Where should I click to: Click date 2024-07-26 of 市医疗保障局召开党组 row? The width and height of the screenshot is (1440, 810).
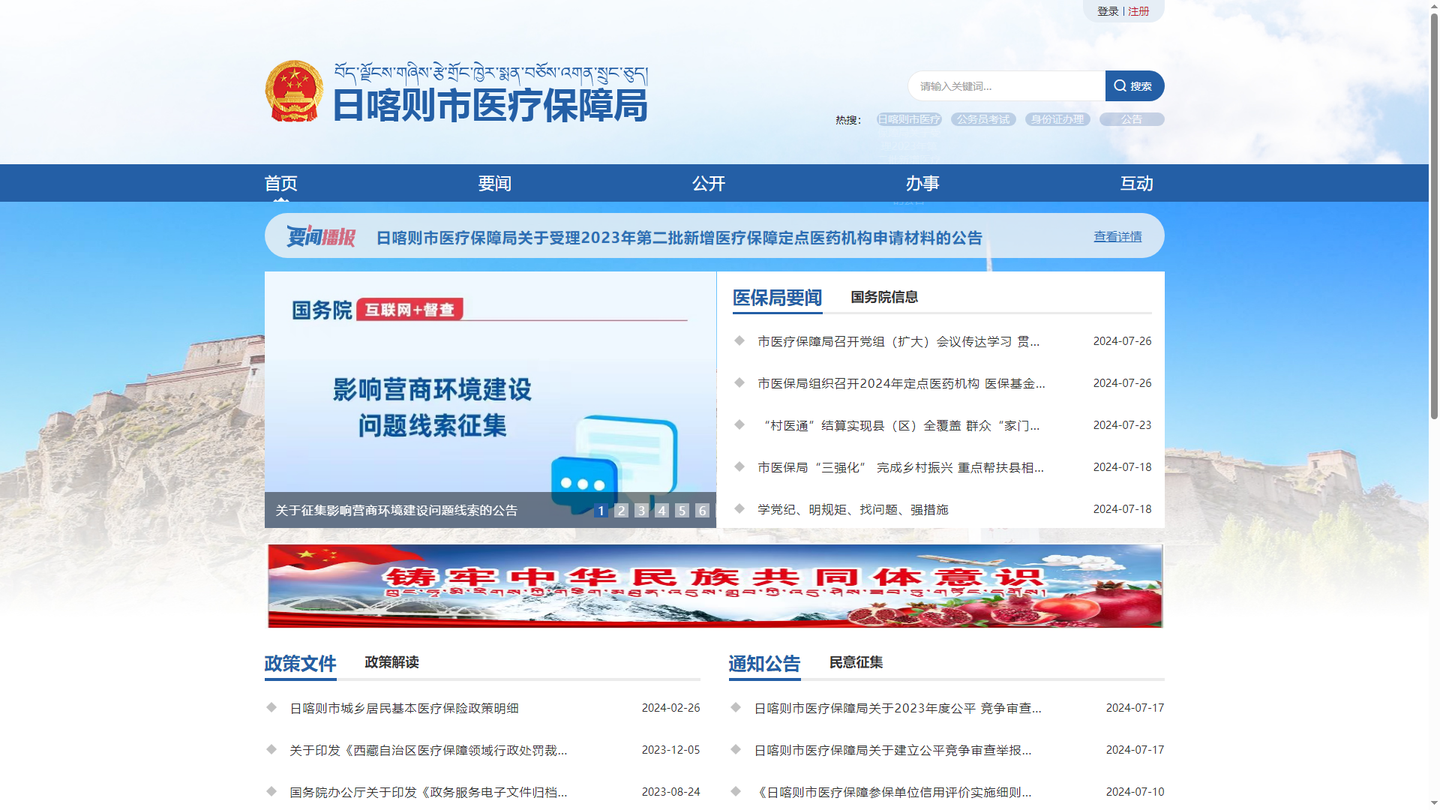click(1122, 341)
